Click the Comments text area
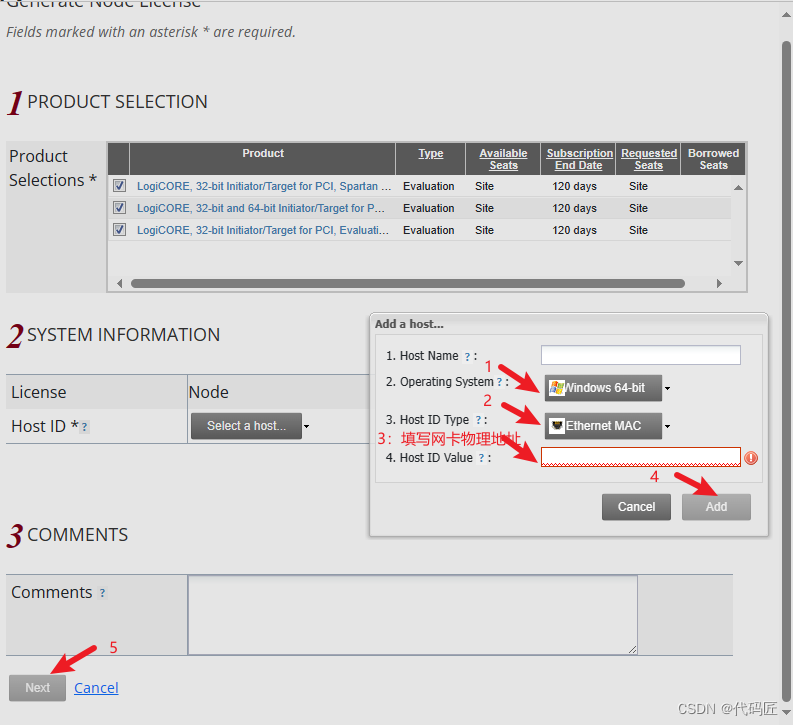Screen dimensions: 793x725 point(413,615)
